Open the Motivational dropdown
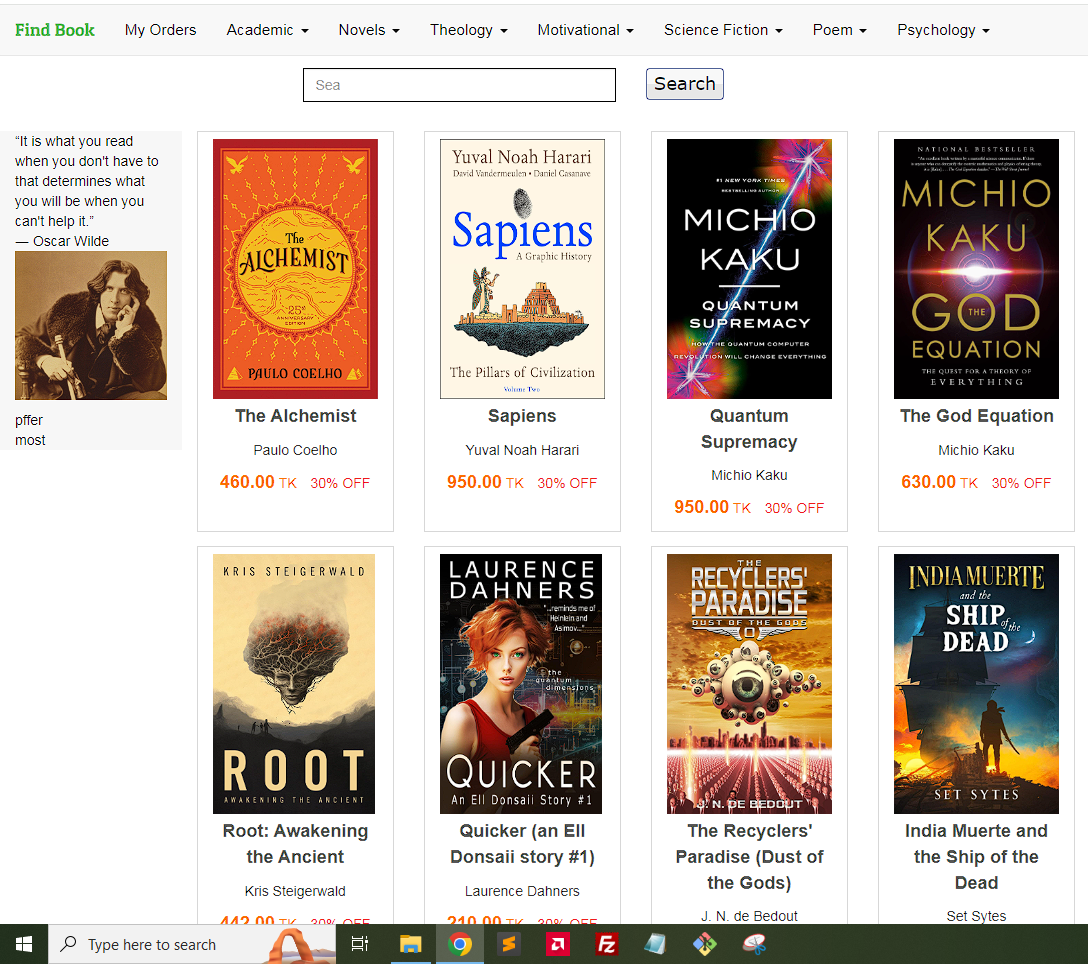The width and height of the screenshot is (1088, 964). coord(585,30)
